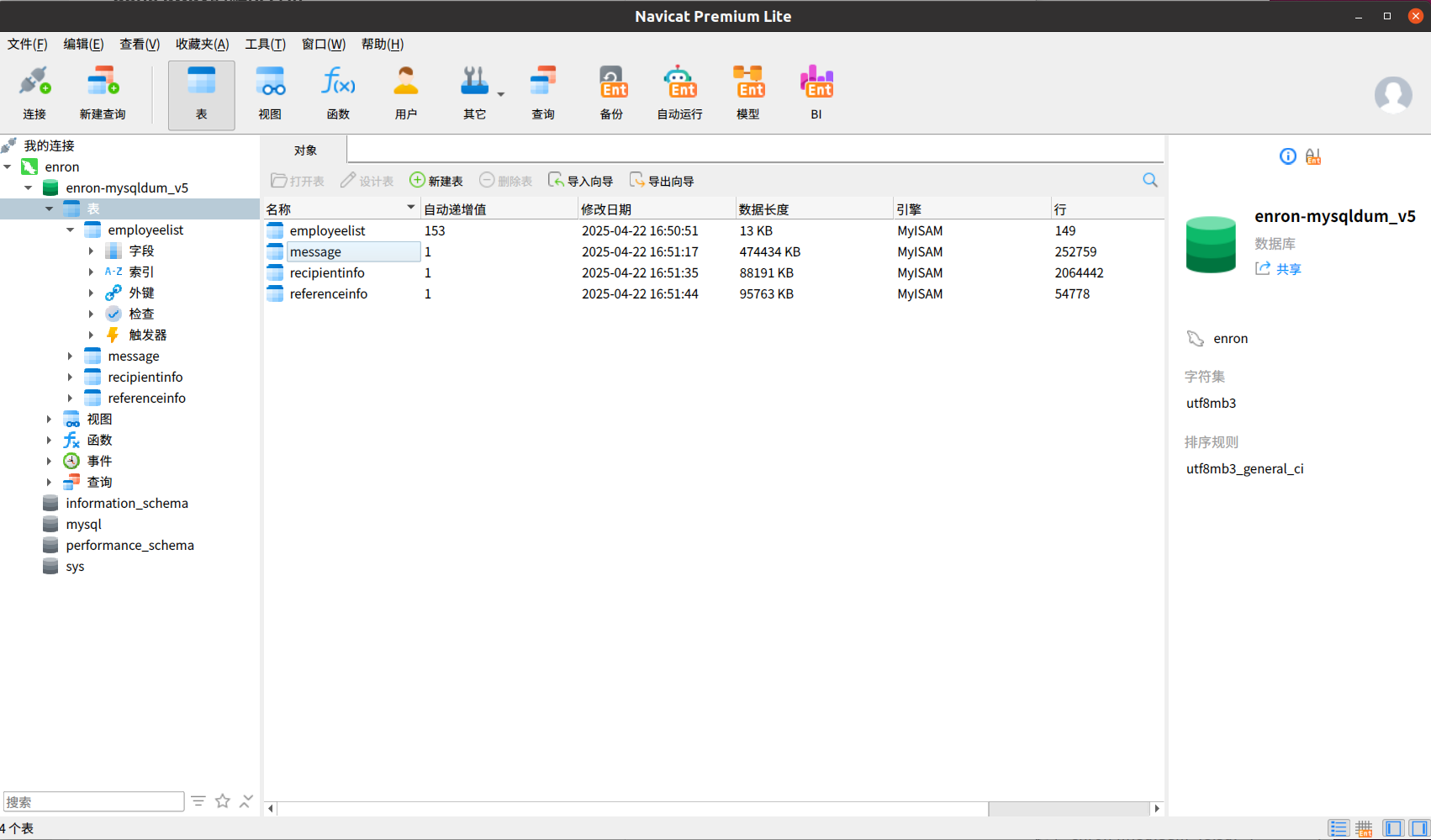Click the user avatar profile icon
Viewport: 1431px width, 840px height.
coord(1393,95)
